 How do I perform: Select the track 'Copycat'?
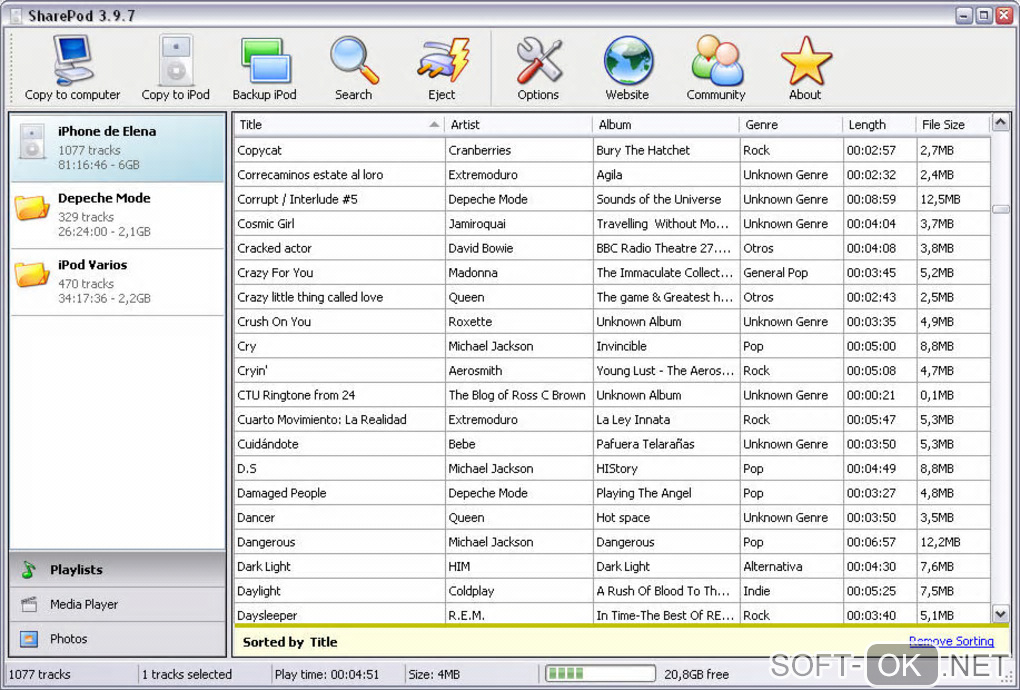click(260, 150)
